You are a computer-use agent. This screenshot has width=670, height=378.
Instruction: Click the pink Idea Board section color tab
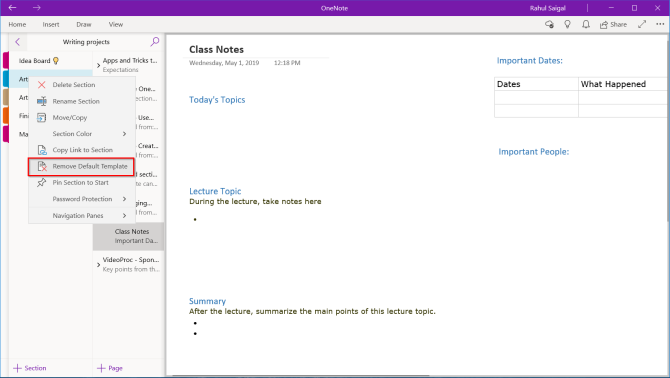pyautogui.click(x=6, y=60)
